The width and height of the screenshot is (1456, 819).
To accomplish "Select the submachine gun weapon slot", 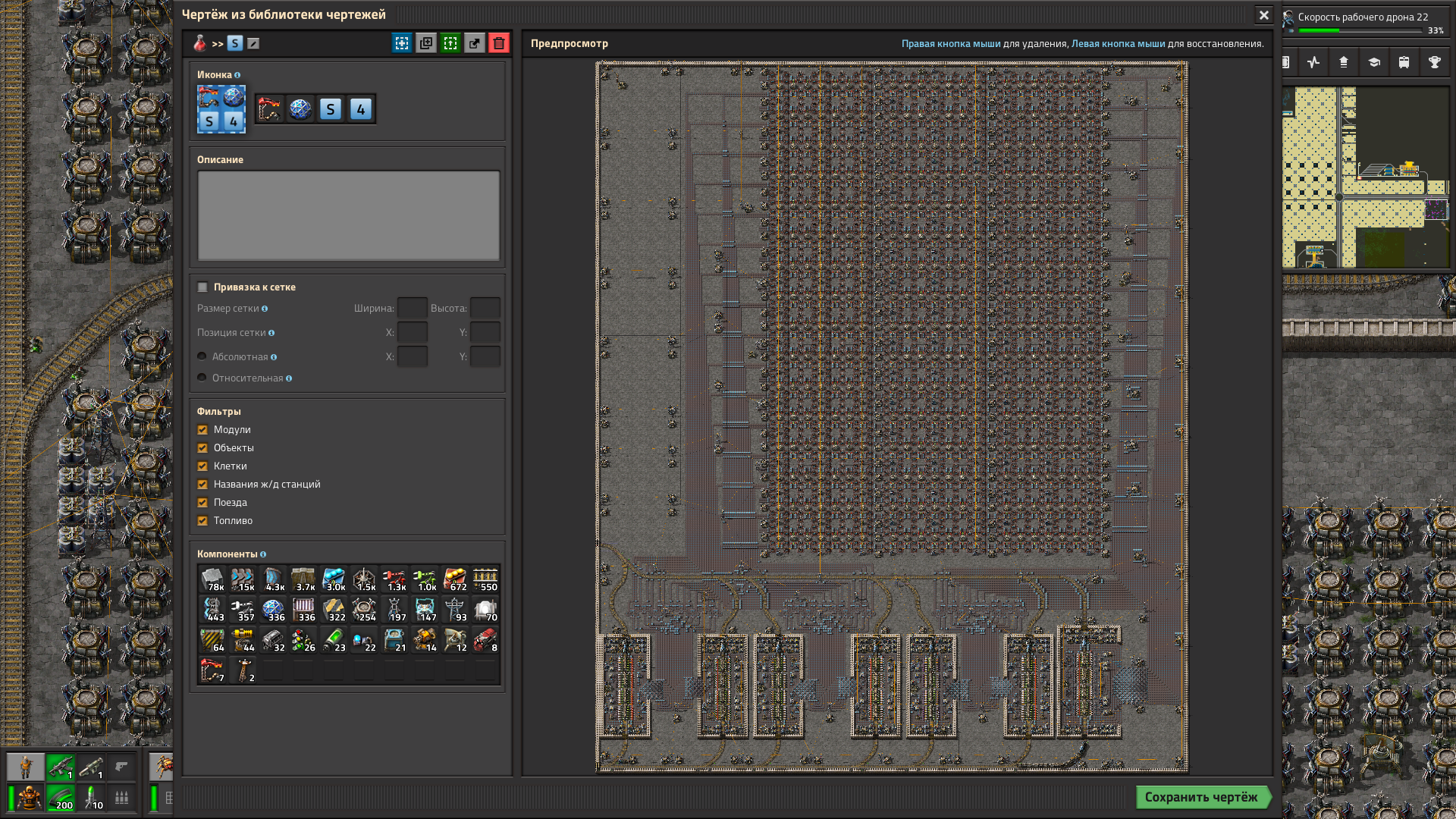I will [61, 767].
